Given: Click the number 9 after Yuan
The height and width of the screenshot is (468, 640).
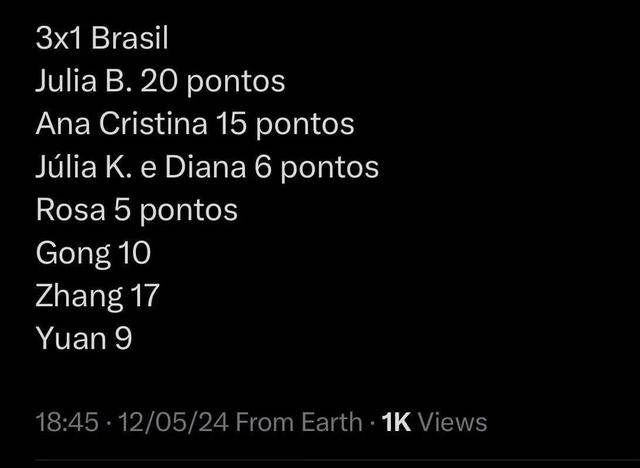Looking at the screenshot, I should [x=124, y=340].
